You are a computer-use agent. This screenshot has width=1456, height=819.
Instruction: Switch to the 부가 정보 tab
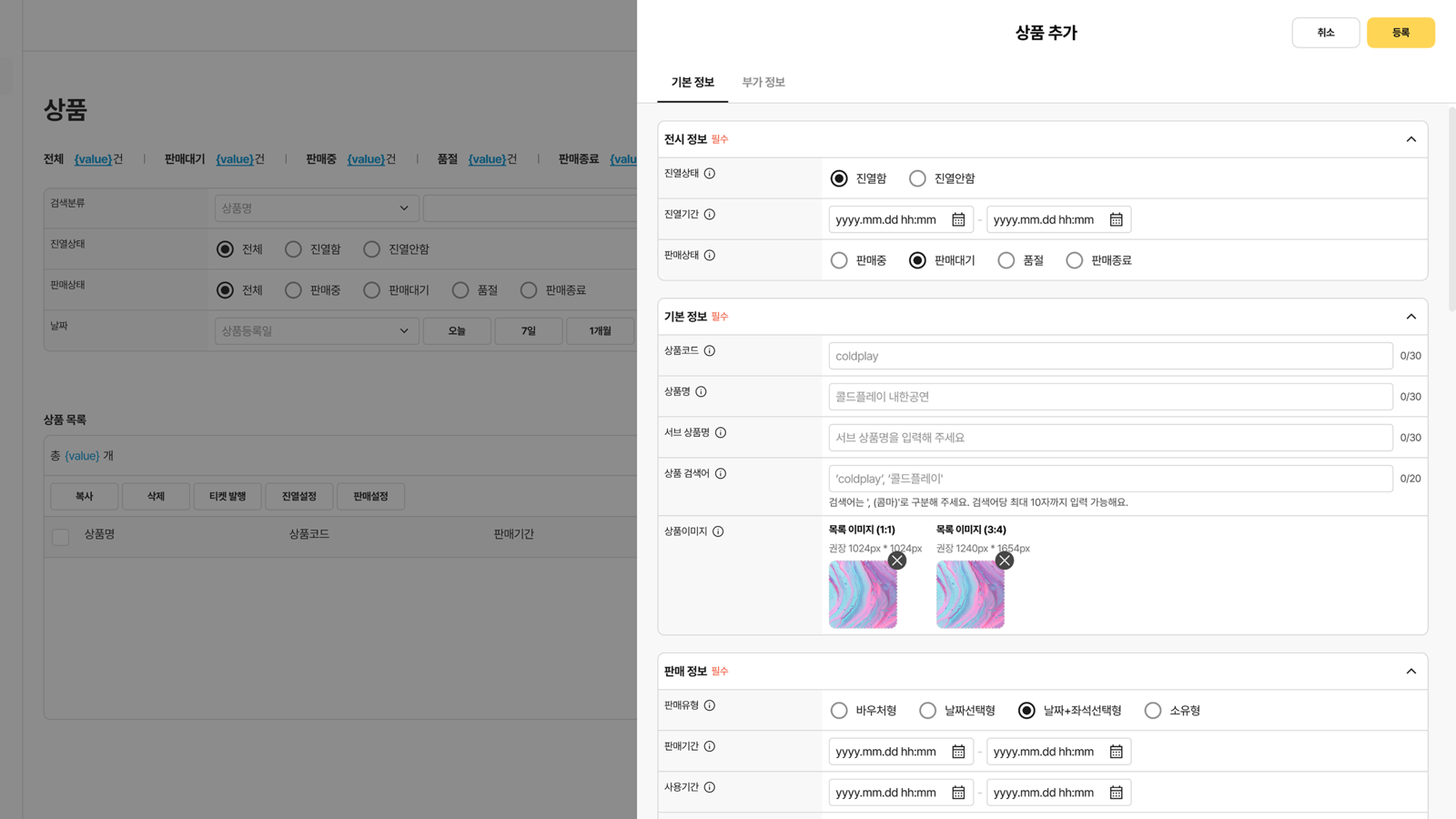[763, 82]
